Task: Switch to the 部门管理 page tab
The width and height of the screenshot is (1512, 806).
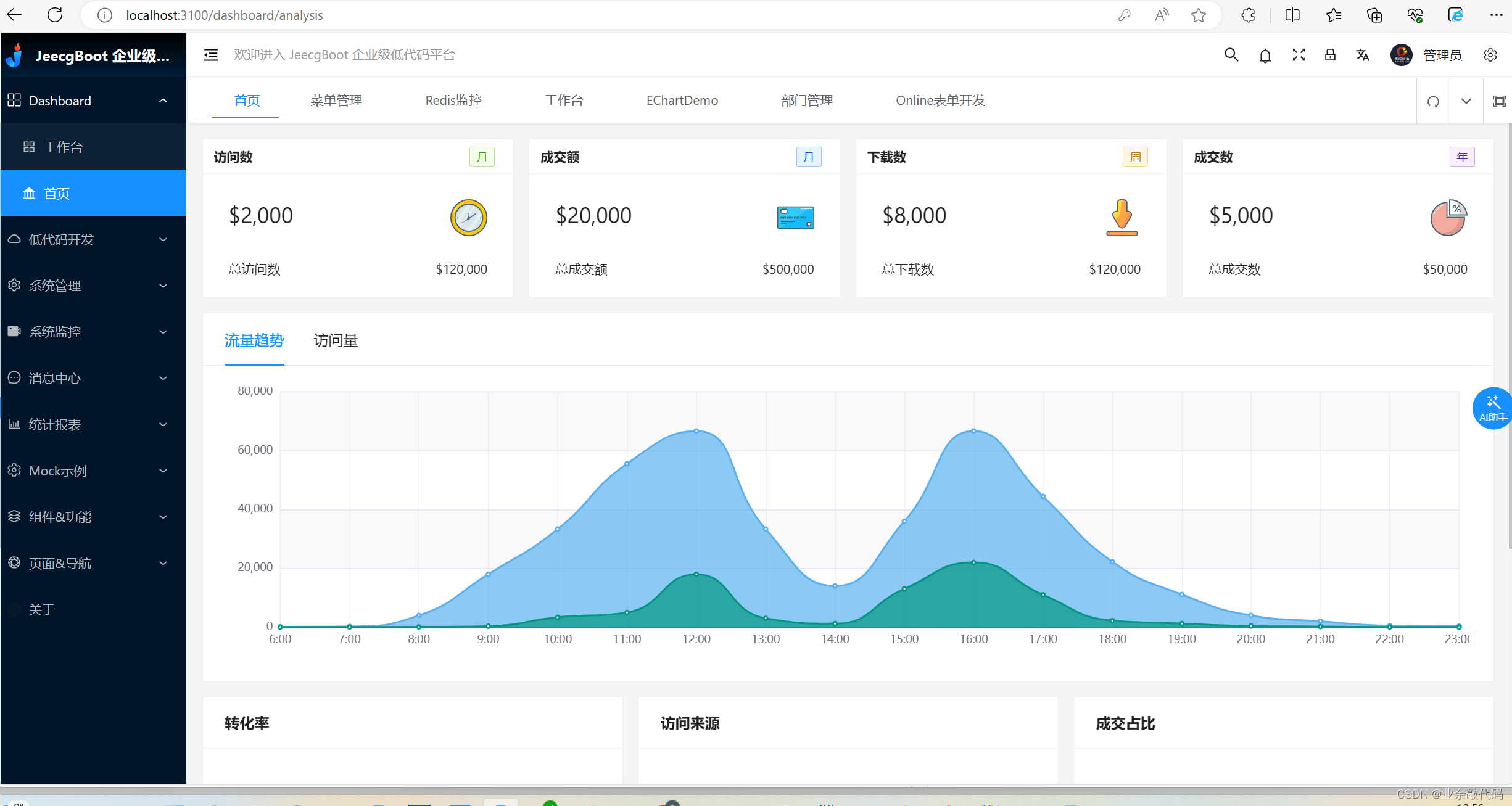Action: click(x=807, y=101)
